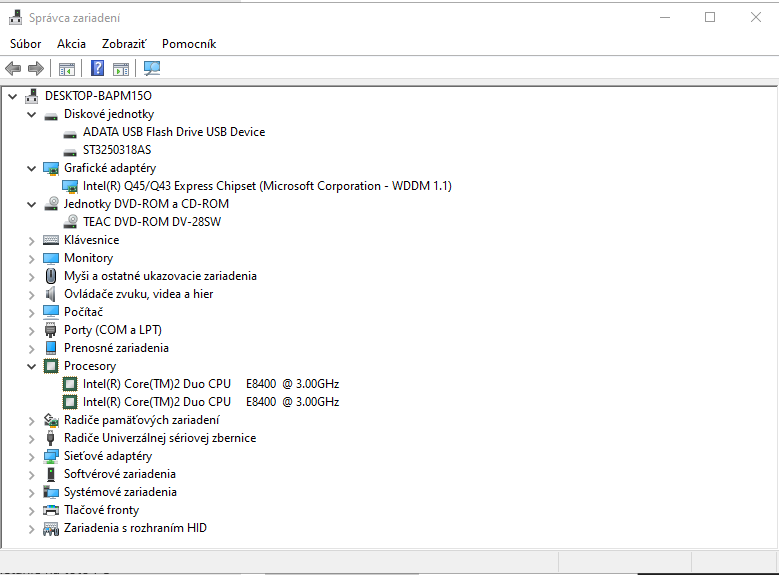The width and height of the screenshot is (779, 575).
Task: Expand the Počítač category
Action: 32,313
